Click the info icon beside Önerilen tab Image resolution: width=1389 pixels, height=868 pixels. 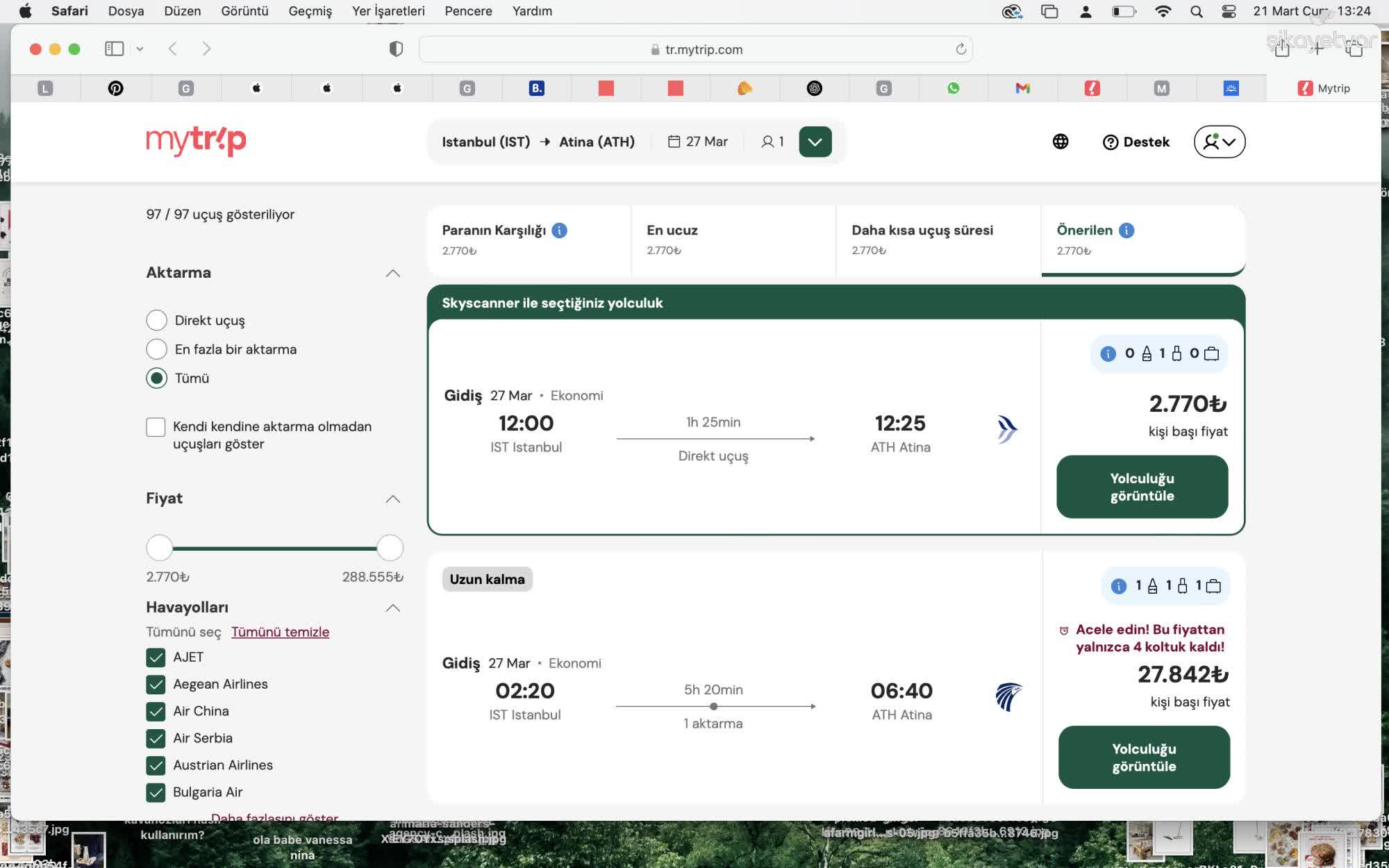(x=1126, y=230)
